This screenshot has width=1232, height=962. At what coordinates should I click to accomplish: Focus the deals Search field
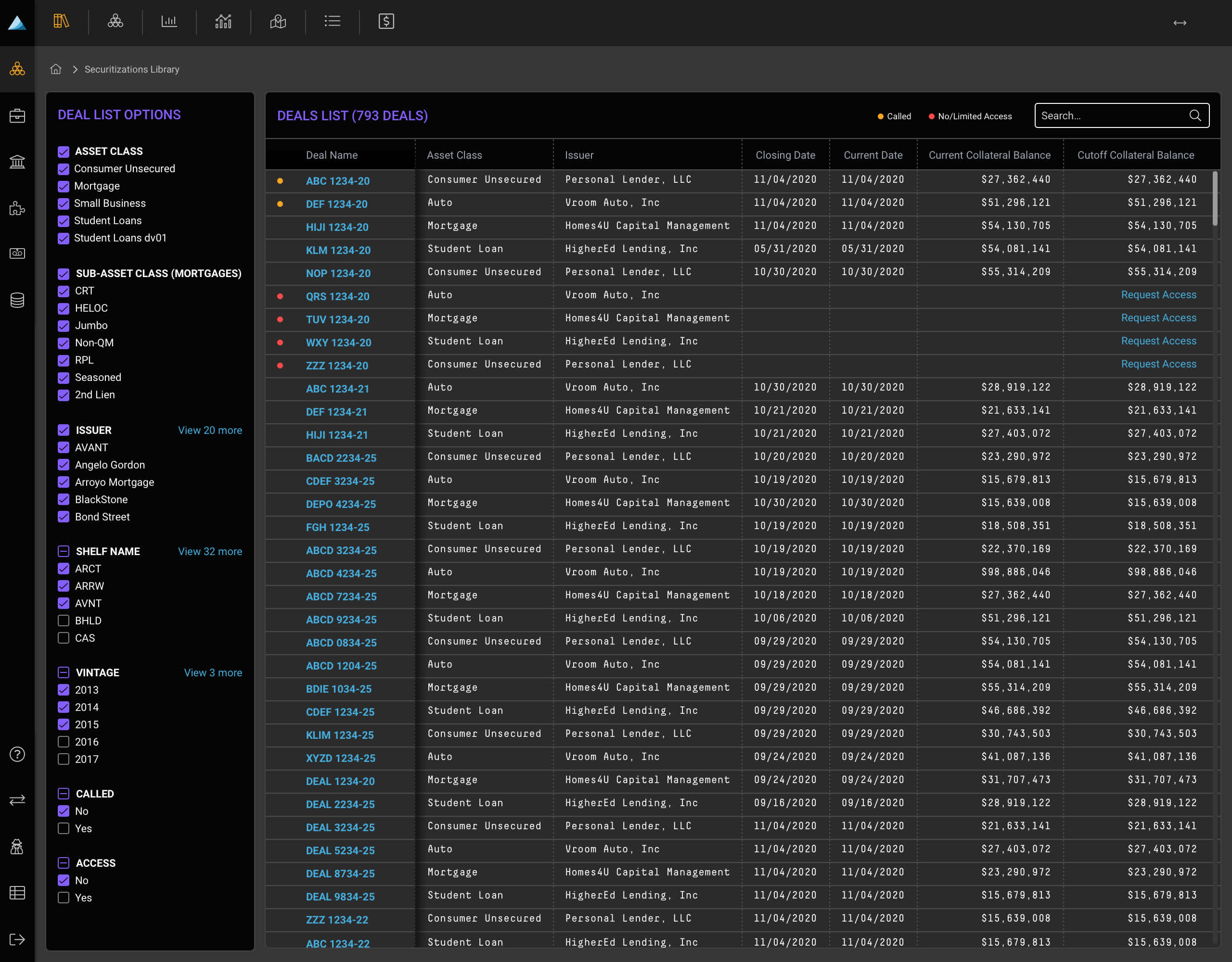pos(1121,115)
